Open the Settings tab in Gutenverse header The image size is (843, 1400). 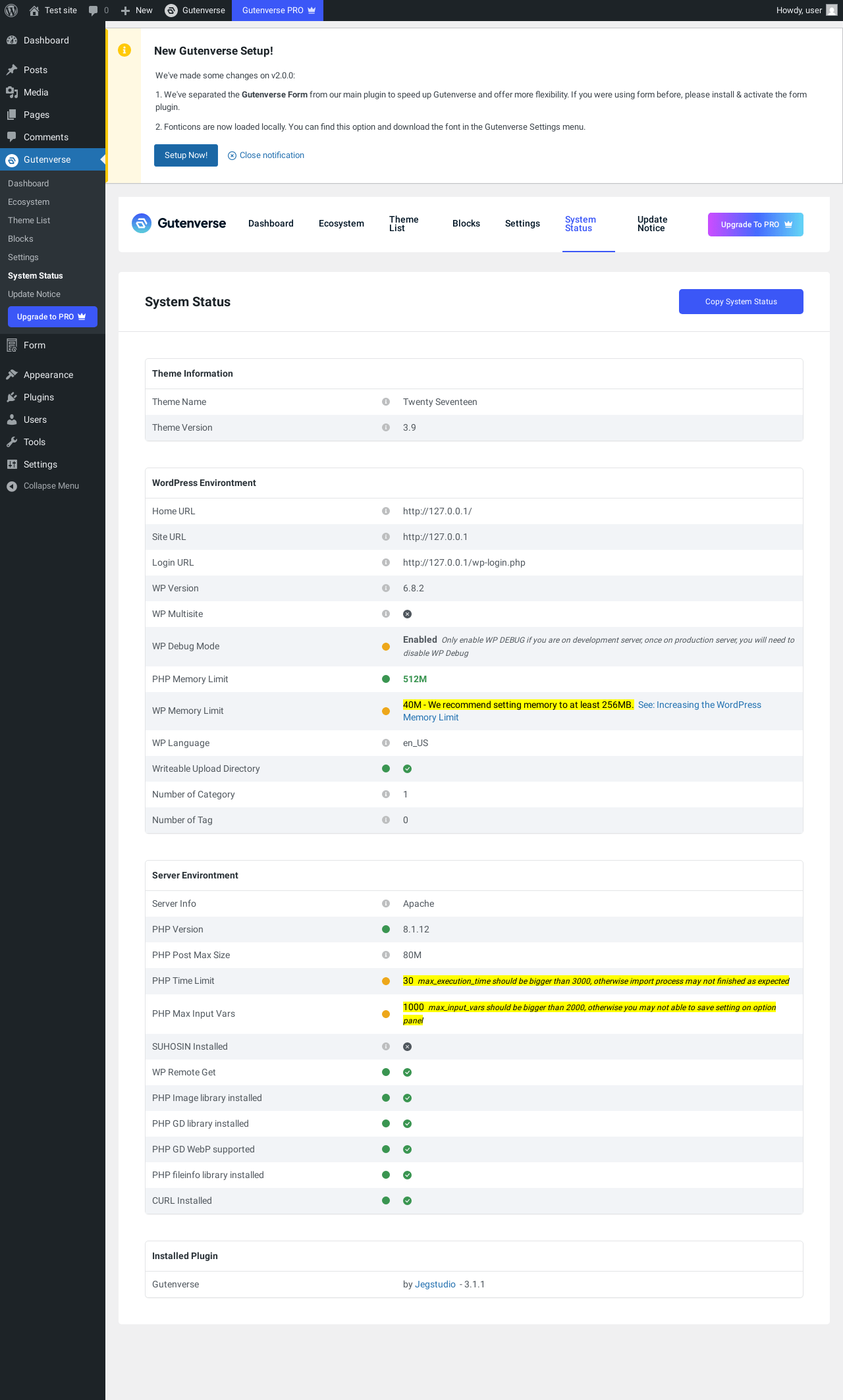coord(522,224)
